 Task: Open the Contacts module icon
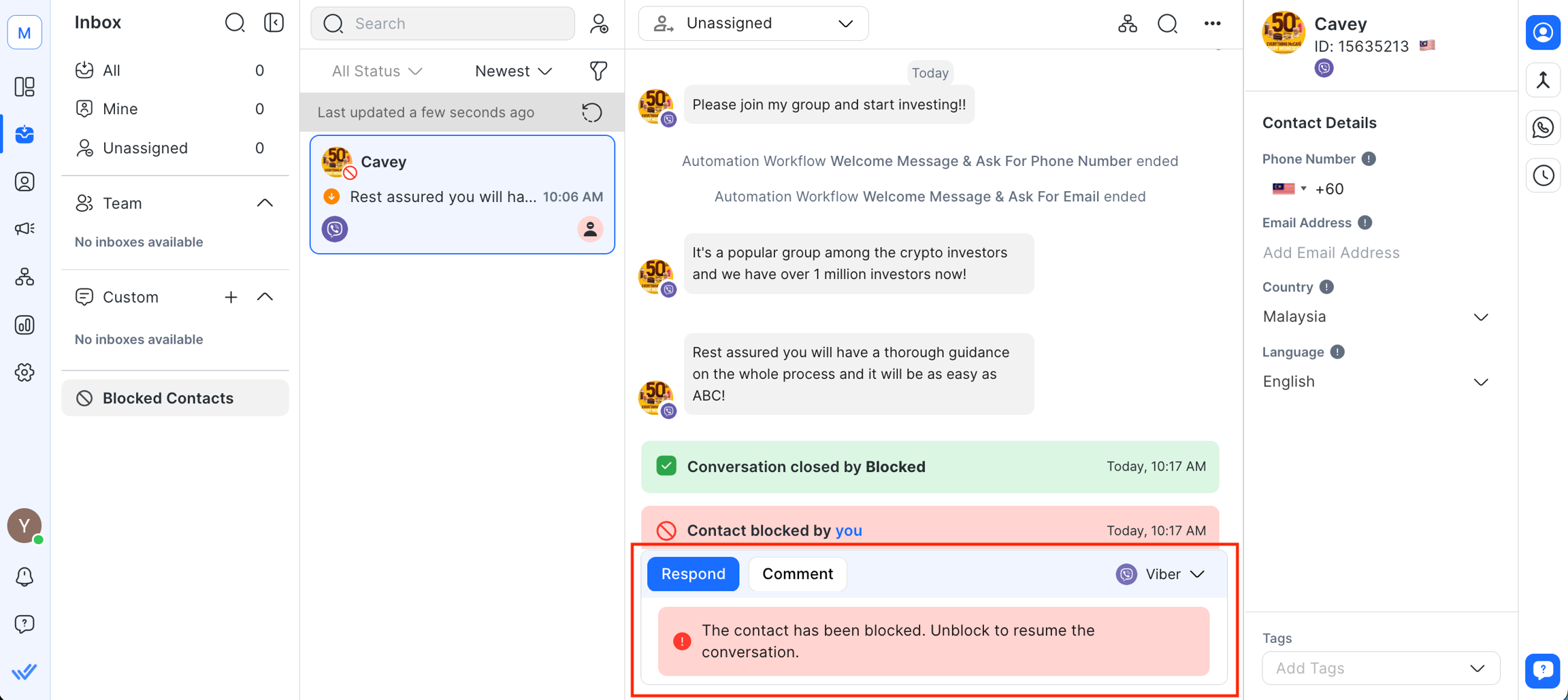coord(24,182)
